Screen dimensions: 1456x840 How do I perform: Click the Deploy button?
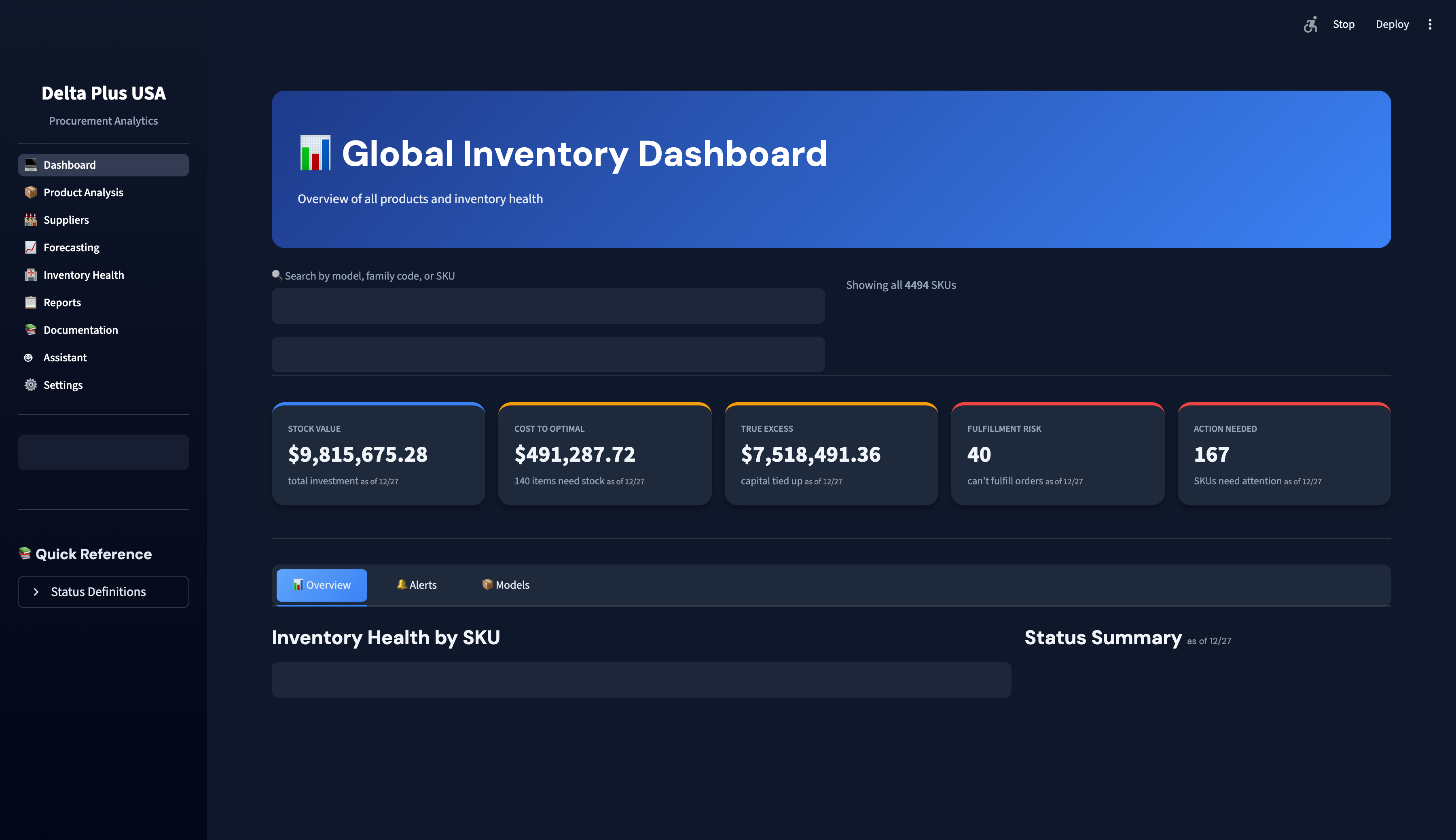1392,24
